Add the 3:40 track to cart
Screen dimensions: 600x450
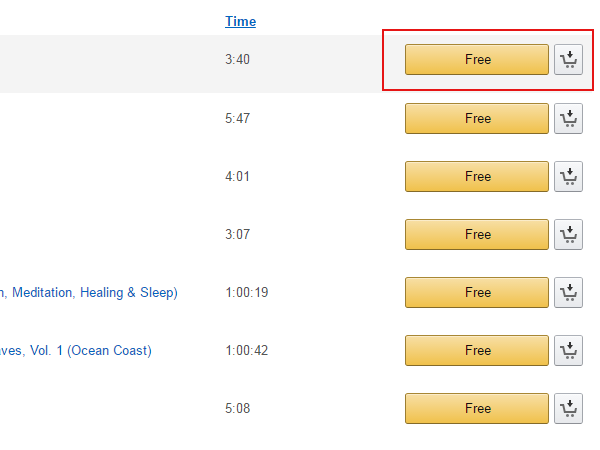click(568, 60)
